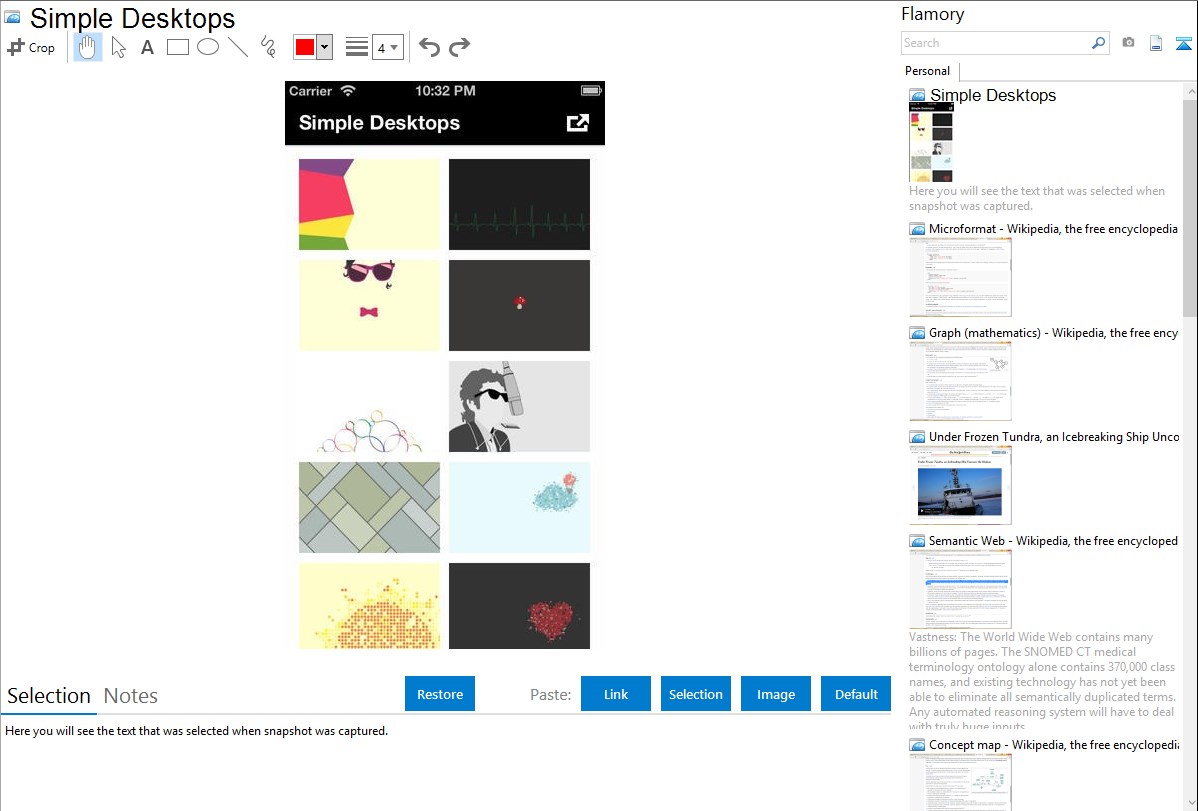Open the Concept map - Wikipedia entry
Image resolution: width=1198 pixels, height=811 pixels.
pyautogui.click(x=1053, y=744)
